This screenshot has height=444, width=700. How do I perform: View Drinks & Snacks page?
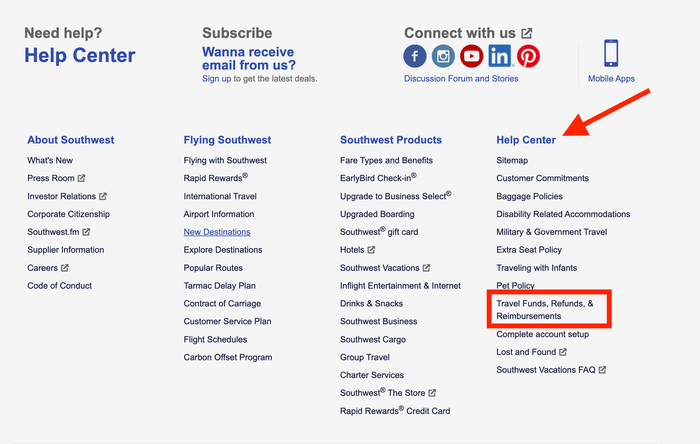[x=371, y=303]
